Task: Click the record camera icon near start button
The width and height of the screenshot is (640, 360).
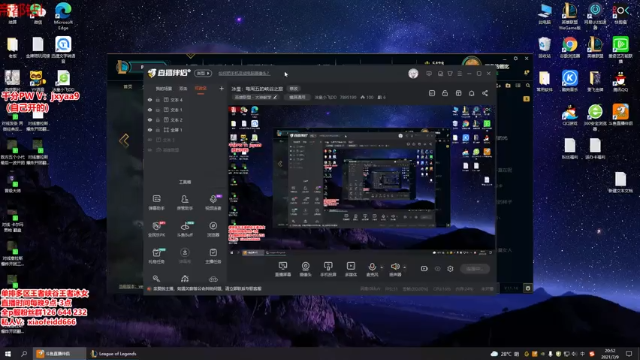Action: [x=424, y=269]
